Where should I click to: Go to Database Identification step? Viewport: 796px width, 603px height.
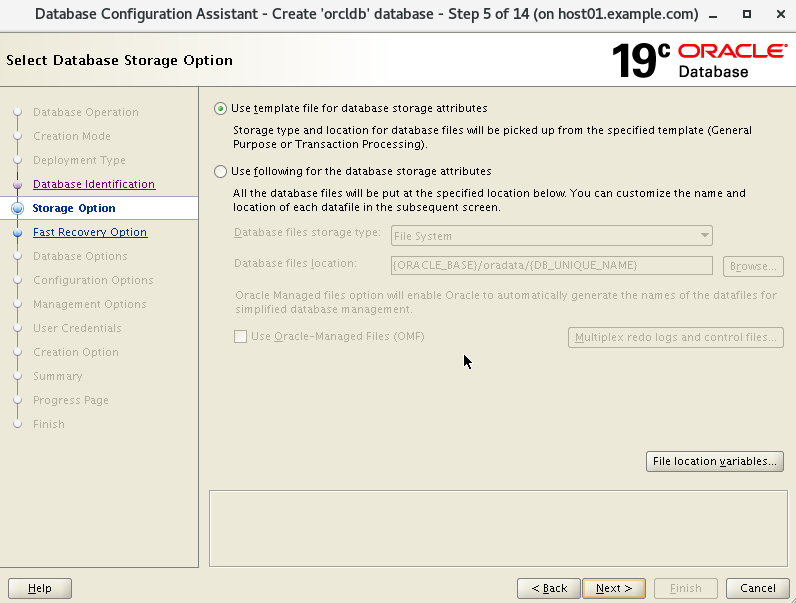click(94, 184)
